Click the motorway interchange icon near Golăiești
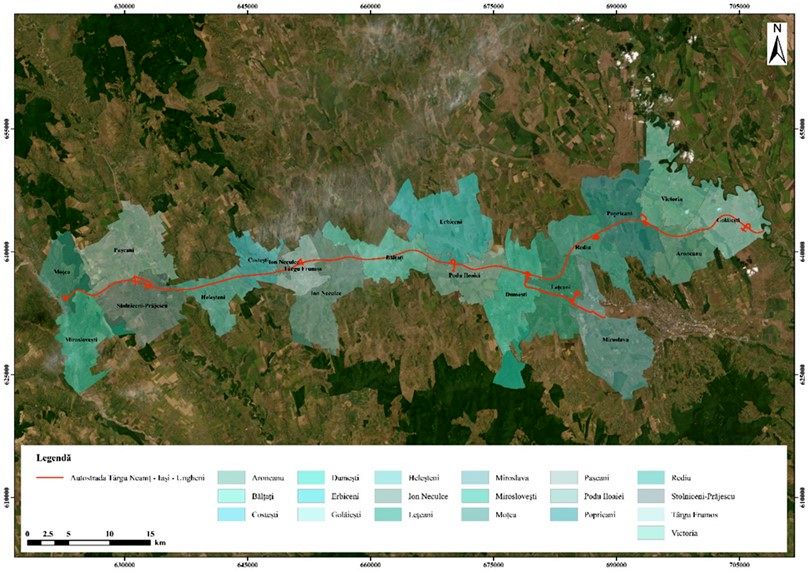The height and width of the screenshot is (571, 808). 746,228
